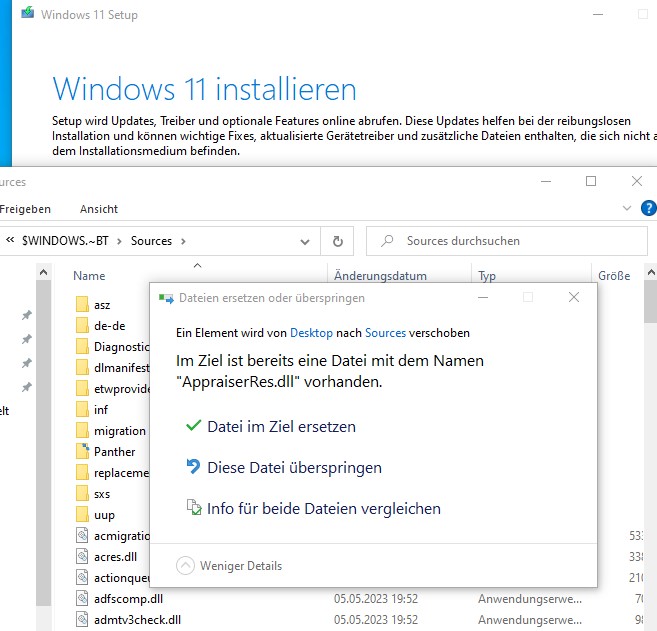Click the adfscomp.dll date "05.05.2023 19:52"
This screenshot has height=631, width=657.
(x=376, y=599)
